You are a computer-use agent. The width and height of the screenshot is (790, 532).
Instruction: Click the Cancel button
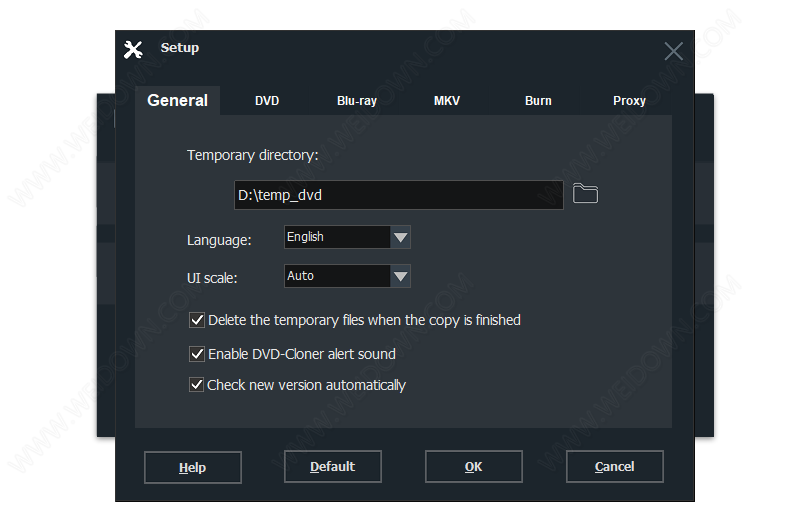614,466
